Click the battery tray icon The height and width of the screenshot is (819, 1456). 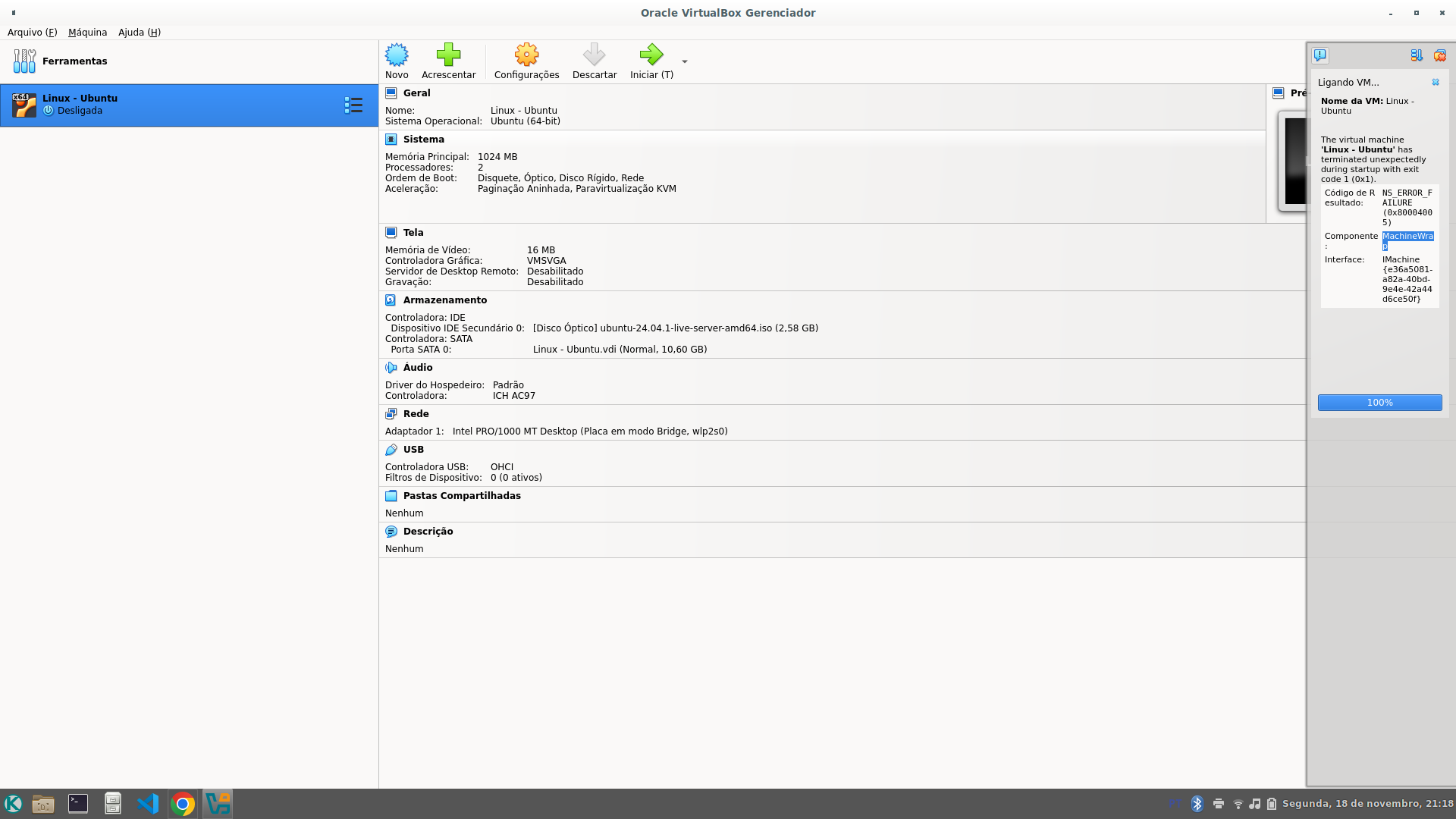point(1272,804)
